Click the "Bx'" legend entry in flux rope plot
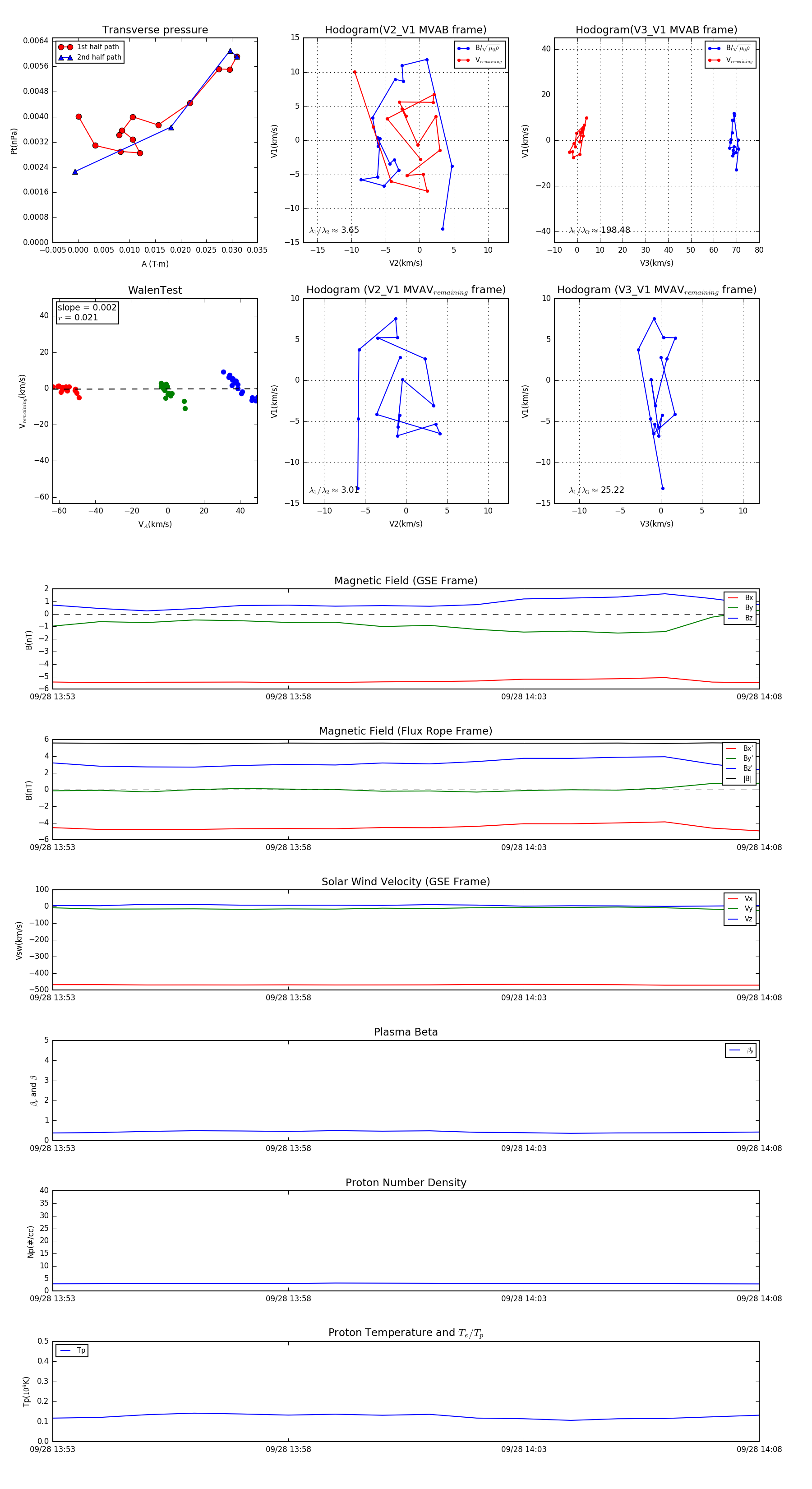This screenshot has width=812, height=1489. click(x=739, y=748)
